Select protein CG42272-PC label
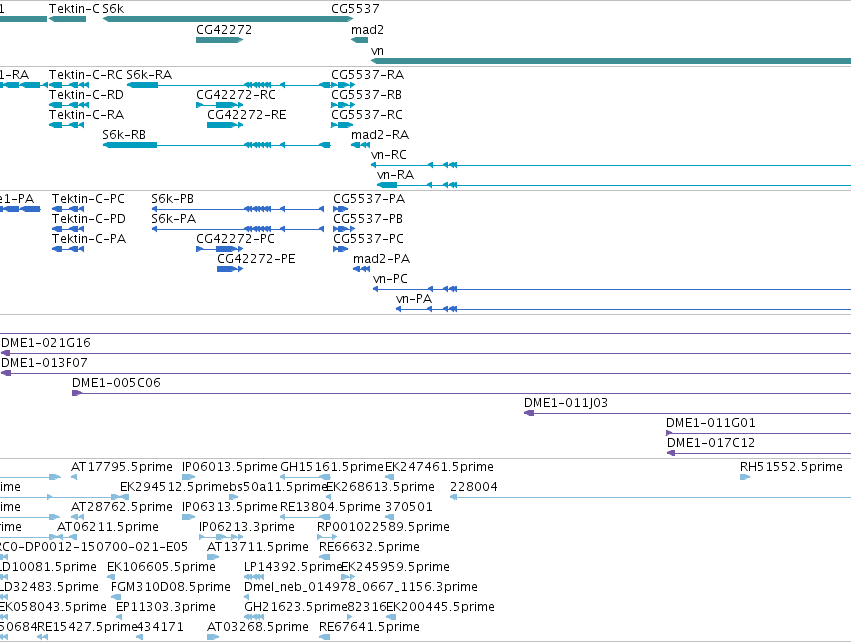Image resolution: width=851 pixels, height=642 pixels. pos(236,239)
